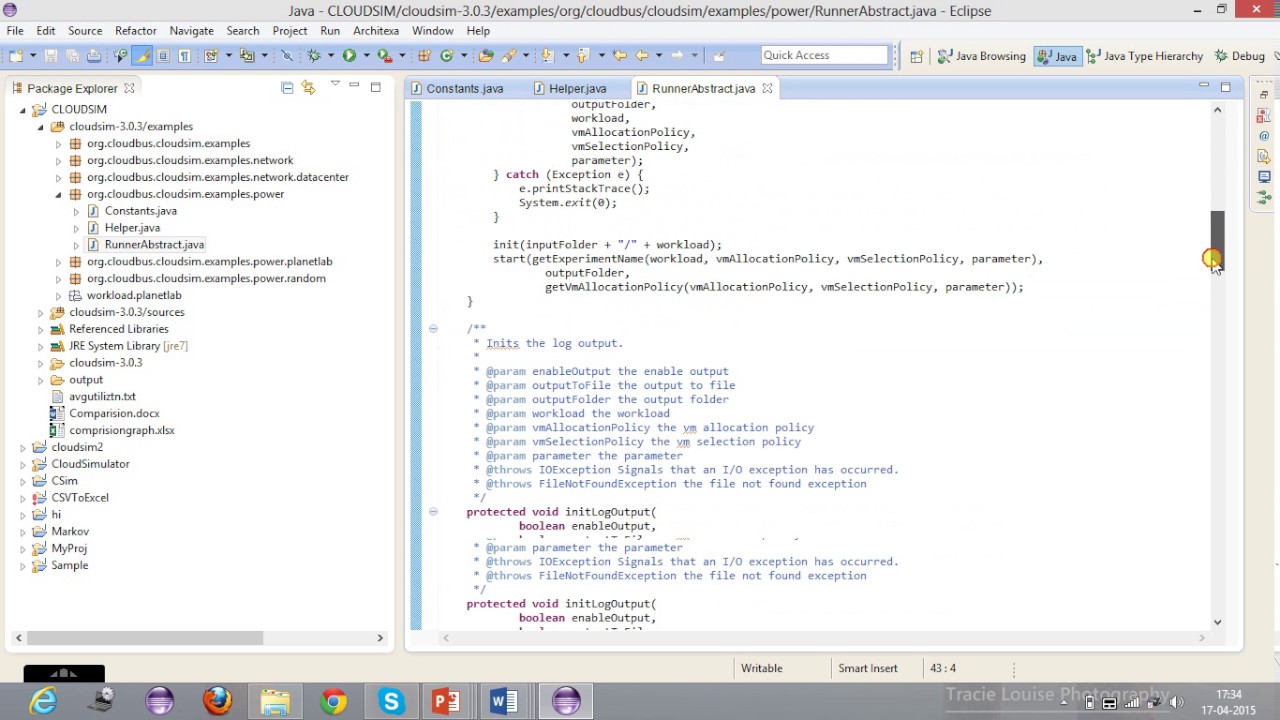Image resolution: width=1280 pixels, height=720 pixels.
Task: Click the editor scroll down arrow
Action: (1217, 622)
